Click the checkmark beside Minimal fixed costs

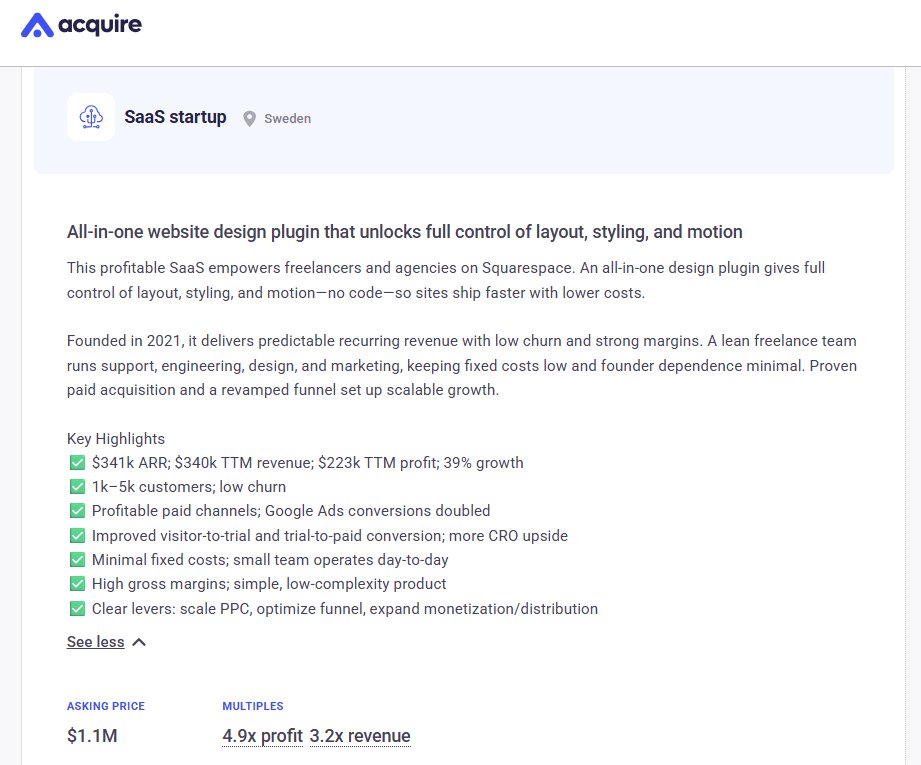77,560
